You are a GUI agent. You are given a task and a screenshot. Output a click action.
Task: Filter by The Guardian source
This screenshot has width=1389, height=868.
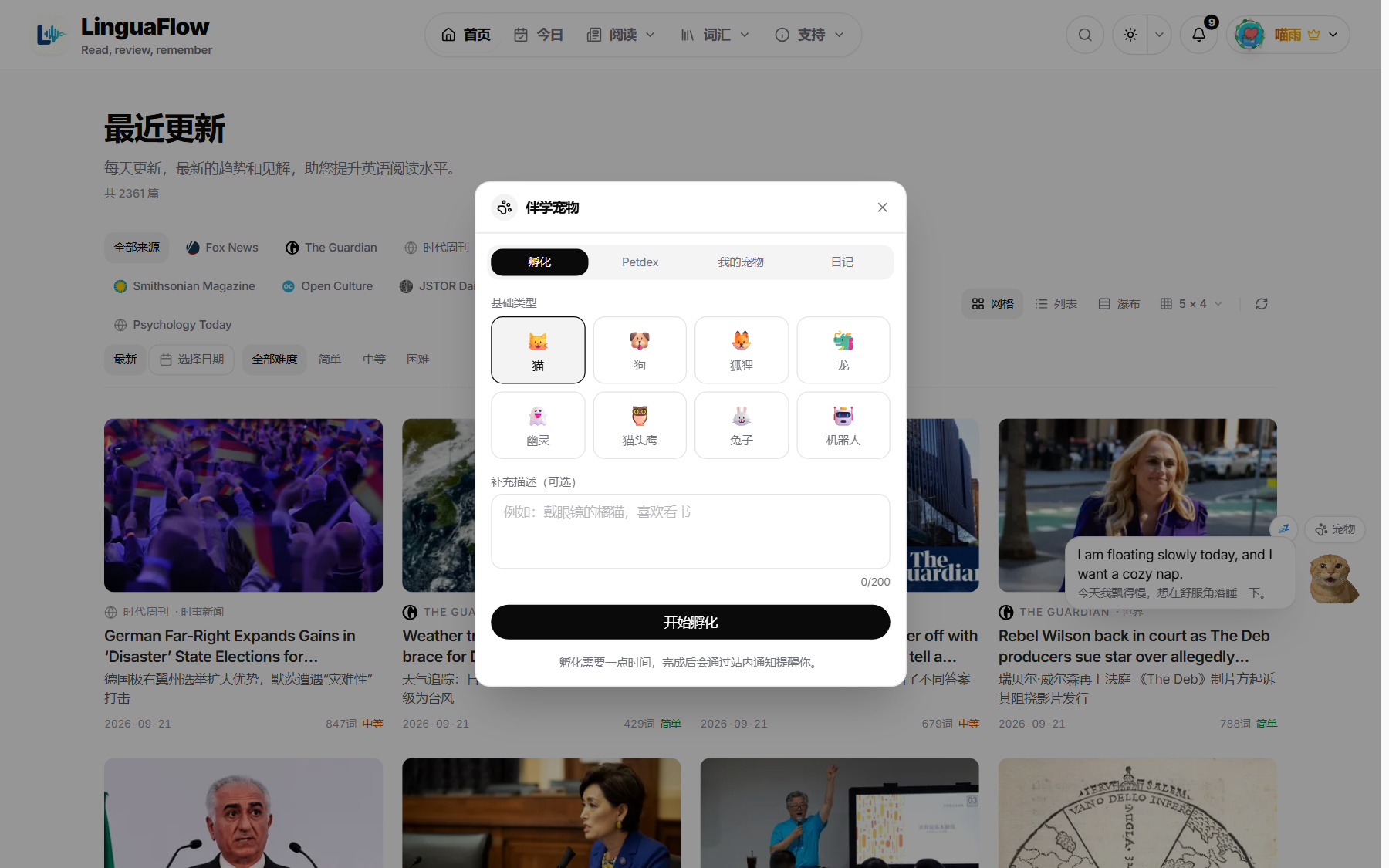tap(331, 248)
